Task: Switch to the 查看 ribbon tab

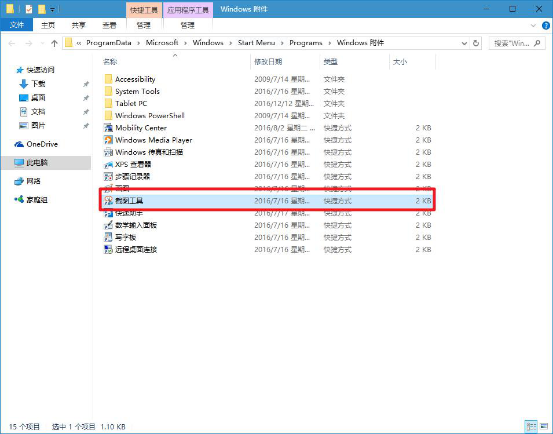Action: tap(109, 25)
